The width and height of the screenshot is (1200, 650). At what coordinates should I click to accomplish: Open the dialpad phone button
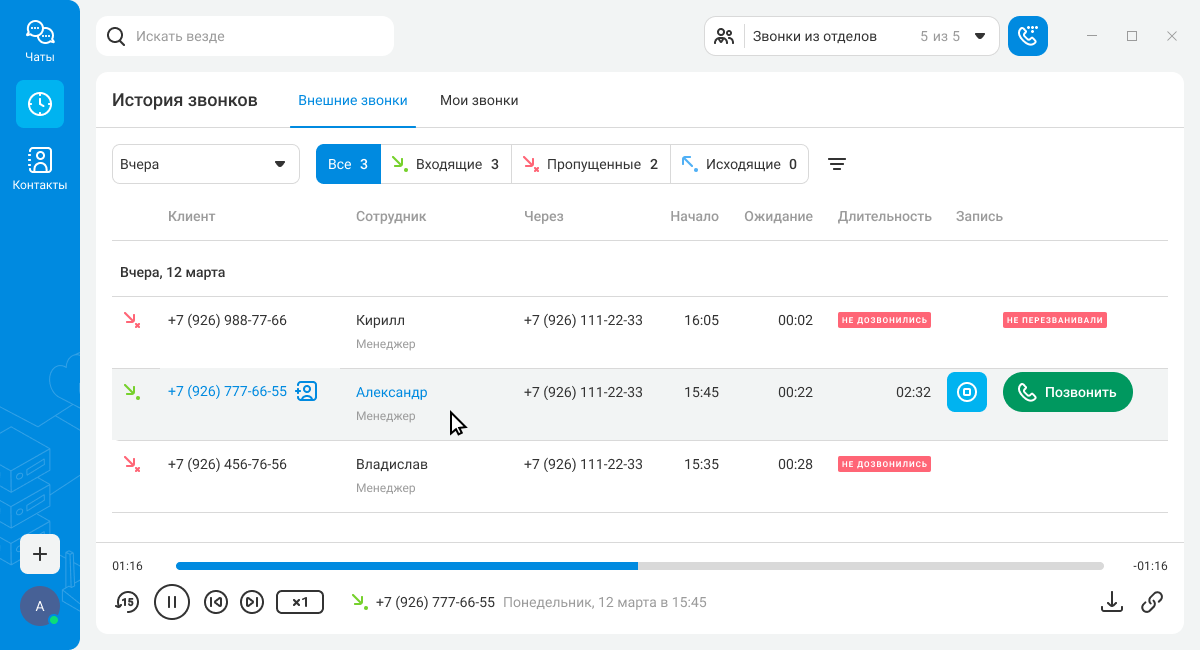coord(1027,36)
